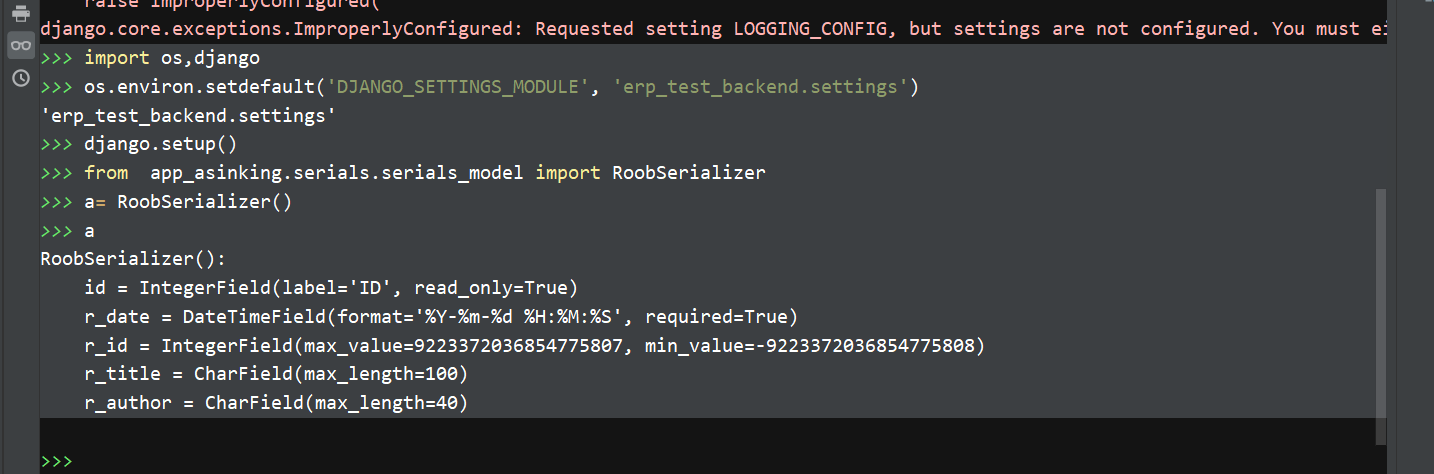Click the os.environ.setdefault command line
This screenshot has width=1434, height=474.
tap(500, 87)
